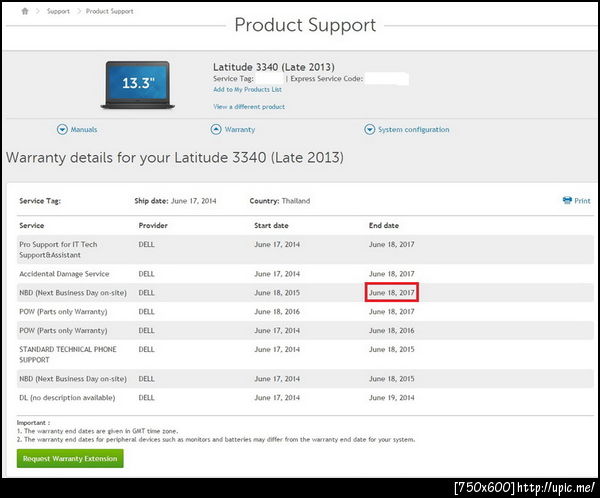Click the 13.3-inch laptop product thumbnail
600x498 pixels.
[x=138, y=85]
